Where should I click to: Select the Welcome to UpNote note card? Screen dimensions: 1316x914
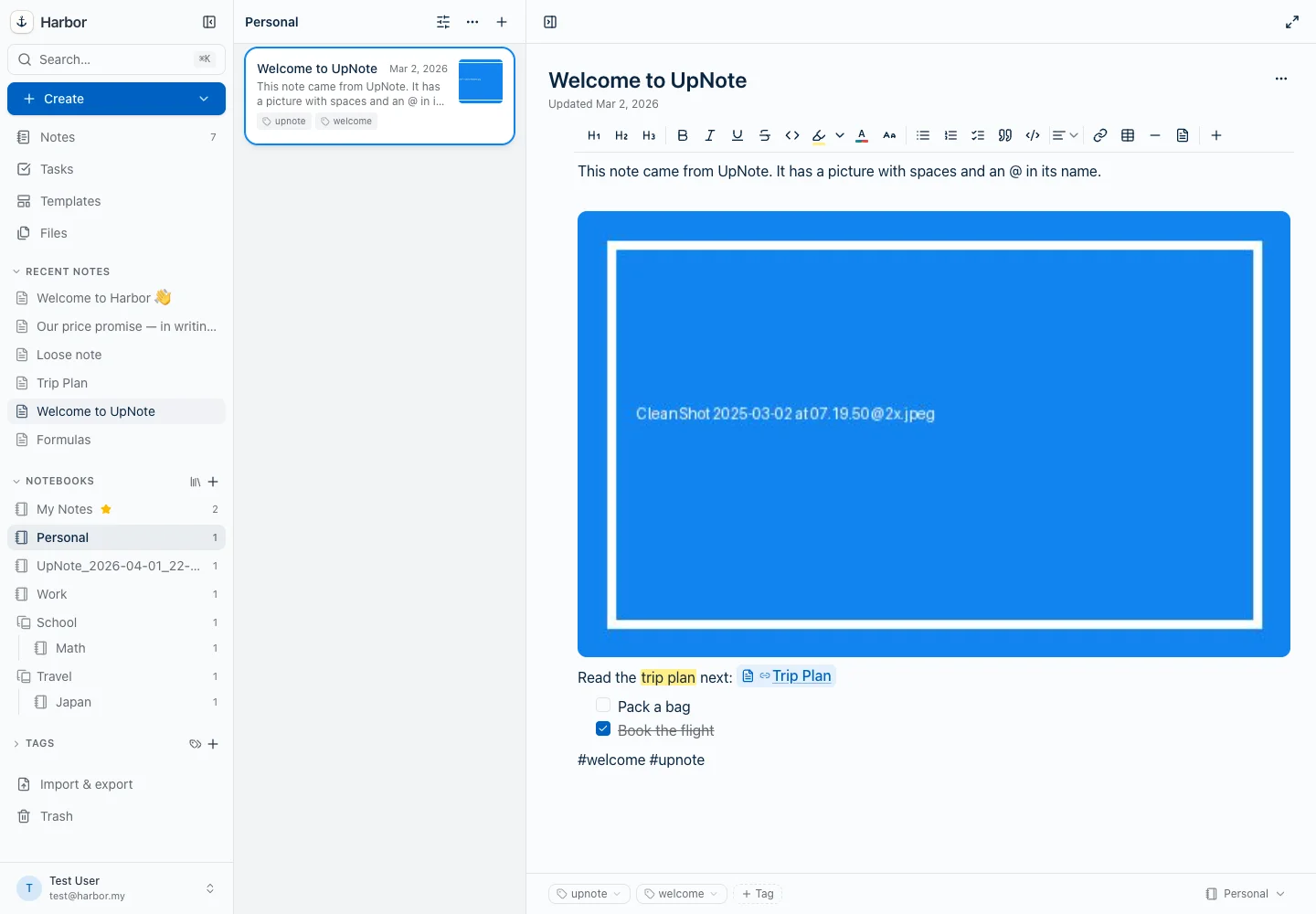tap(379, 96)
